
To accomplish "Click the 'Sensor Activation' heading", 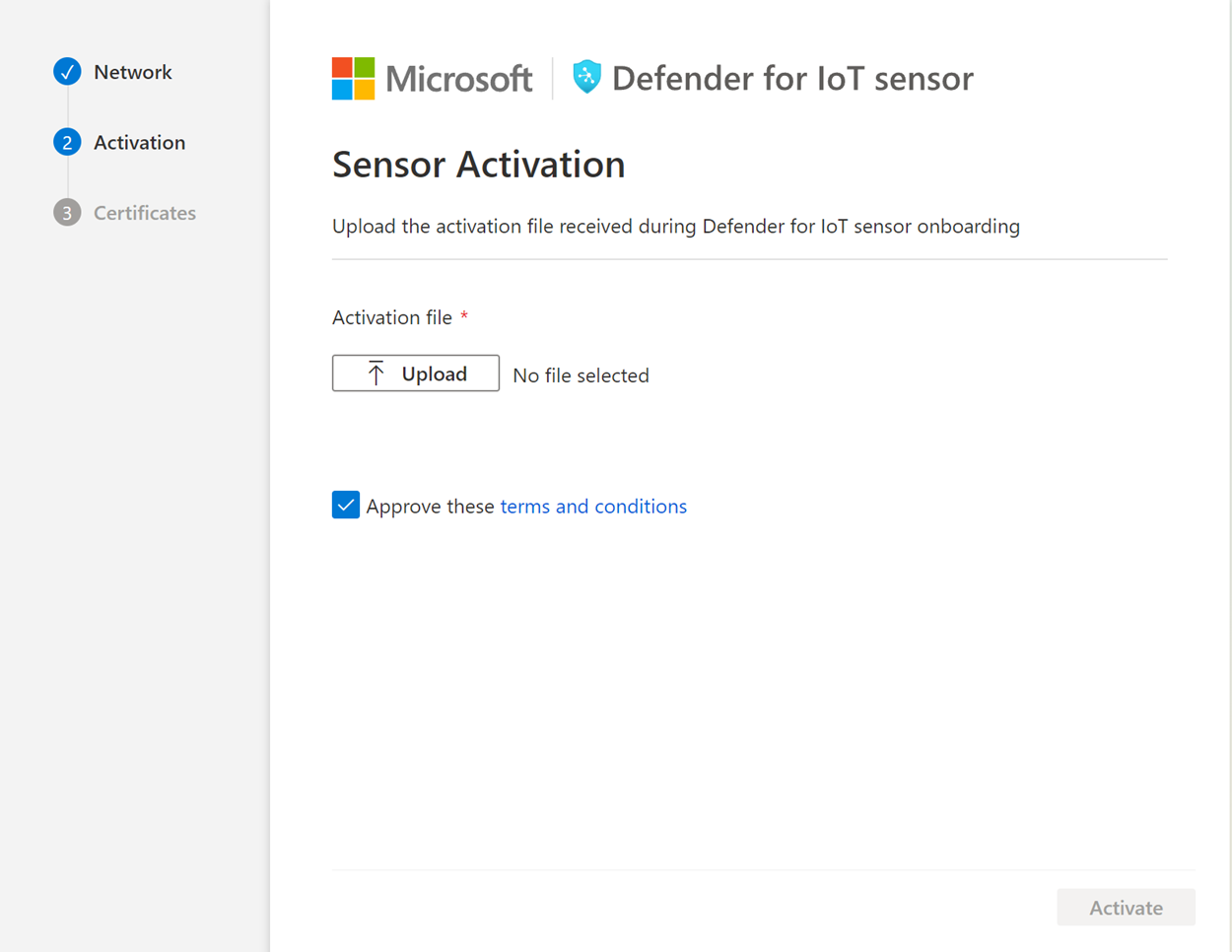I will 479,165.
